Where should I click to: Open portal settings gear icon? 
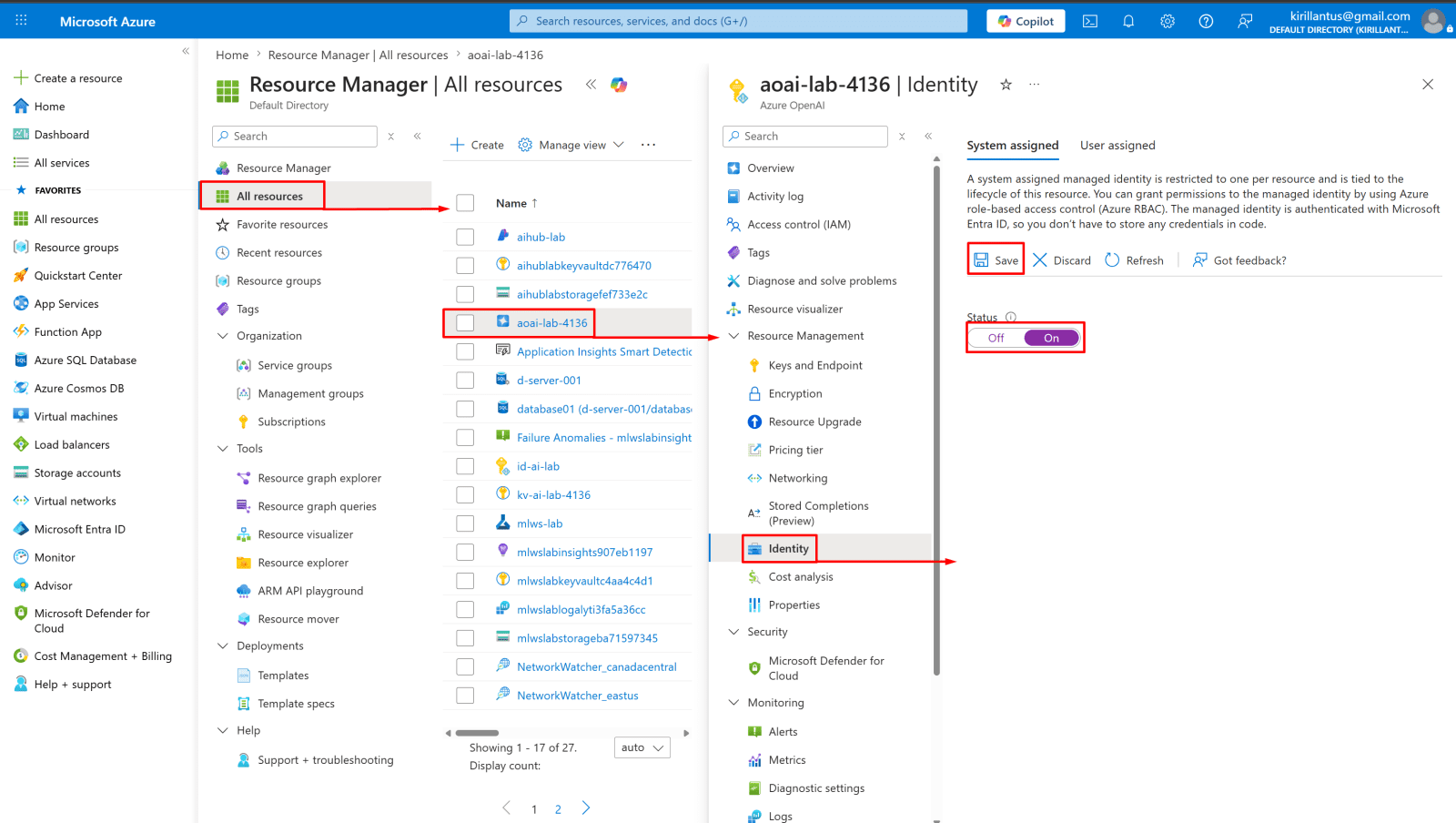tap(1168, 21)
